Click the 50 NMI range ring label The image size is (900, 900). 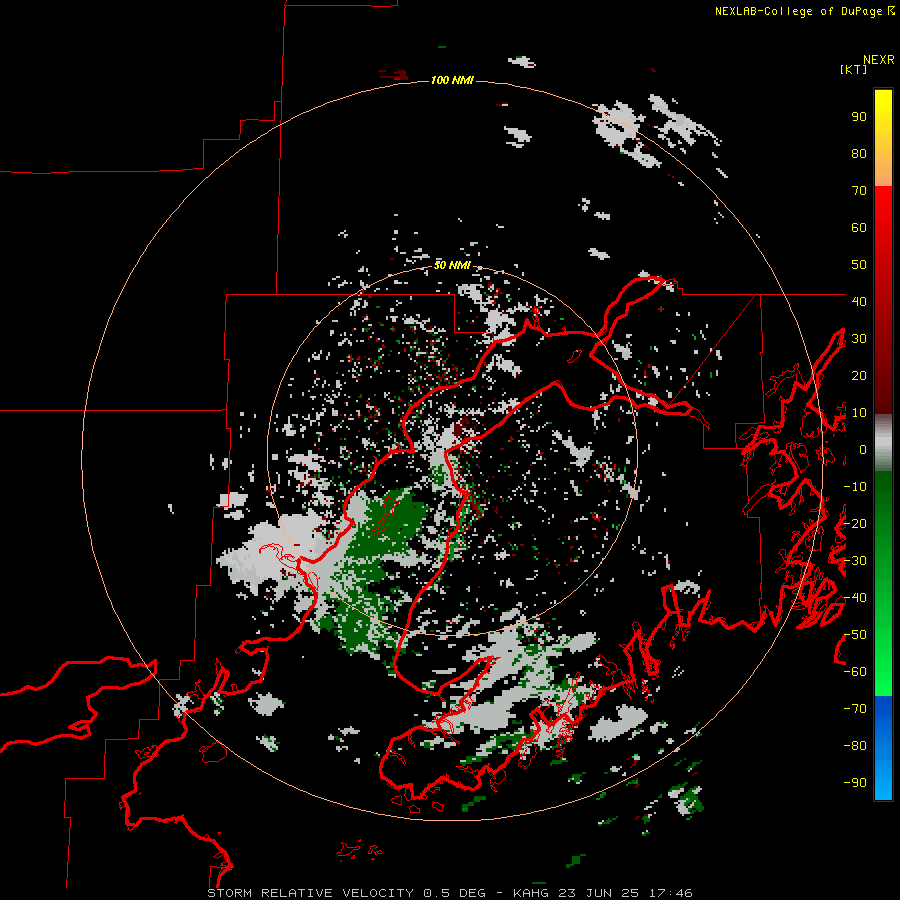click(x=452, y=265)
